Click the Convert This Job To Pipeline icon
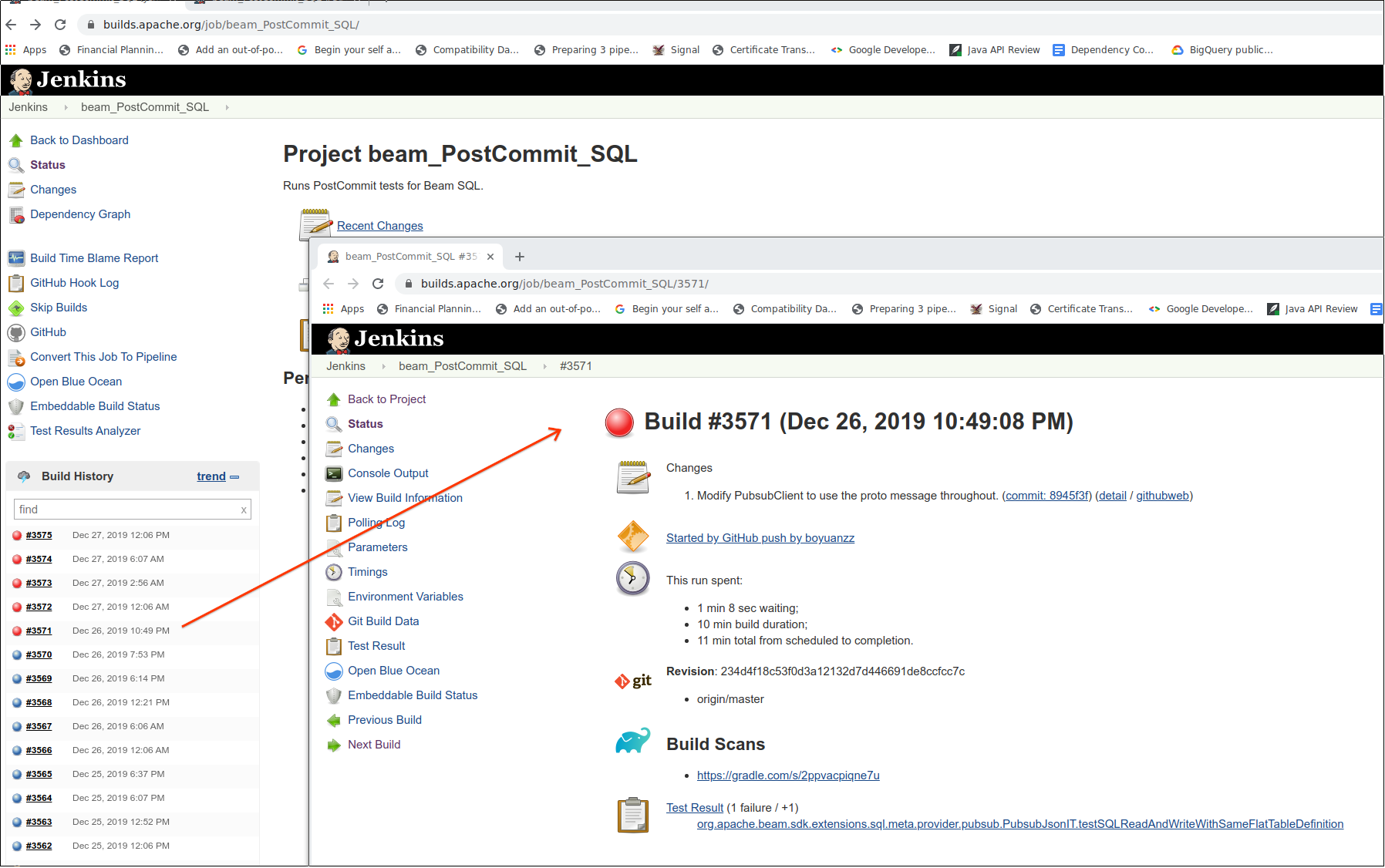The width and height of the screenshot is (1385, 868). [x=16, y=357]
